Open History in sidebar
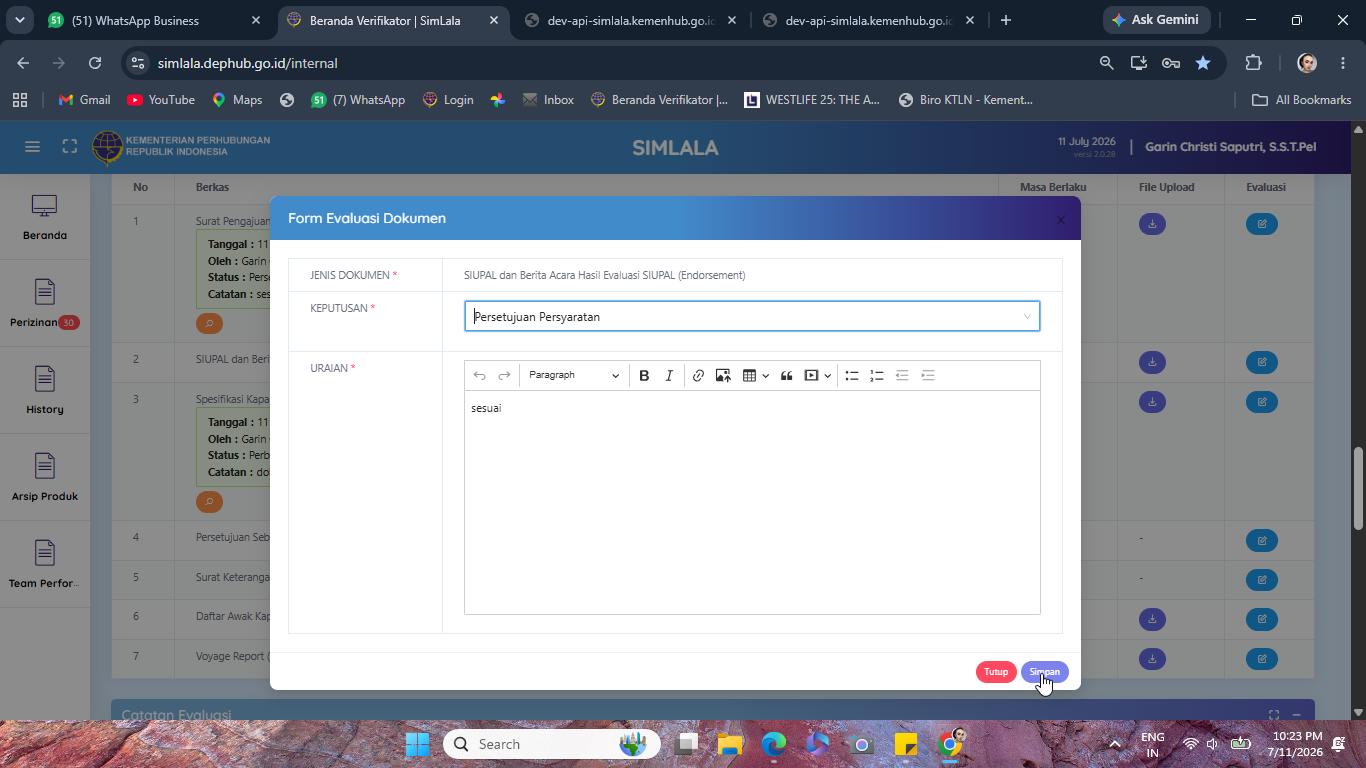Image resolution: width=1366 pixels, height=768 pixels. [44, 391]
